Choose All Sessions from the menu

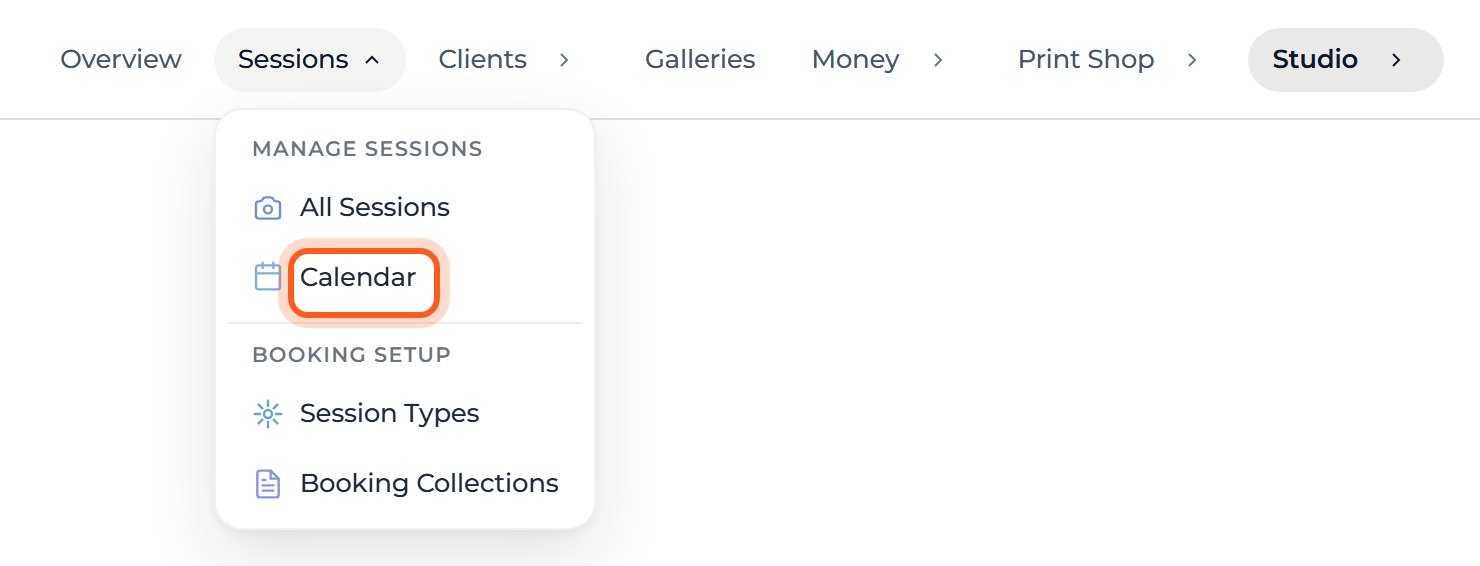point(375,208)
